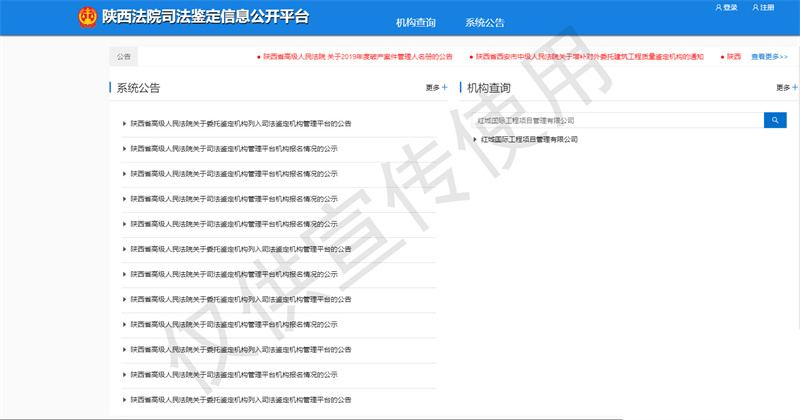Select the 公告 ticker label tab
This screenshot has width=800, height=420.
[123, 57]
